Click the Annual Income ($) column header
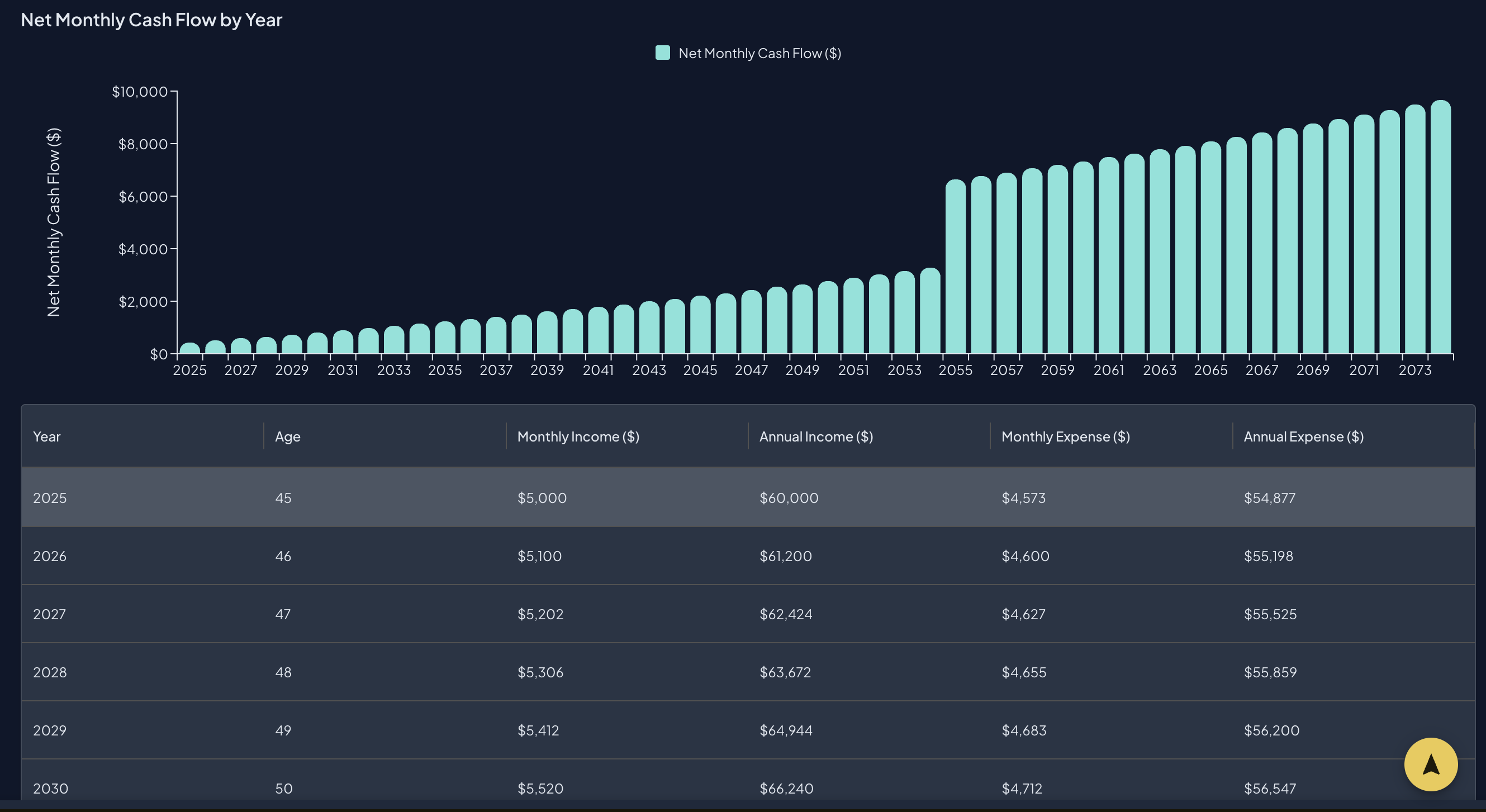 click(x=815, y=436)
